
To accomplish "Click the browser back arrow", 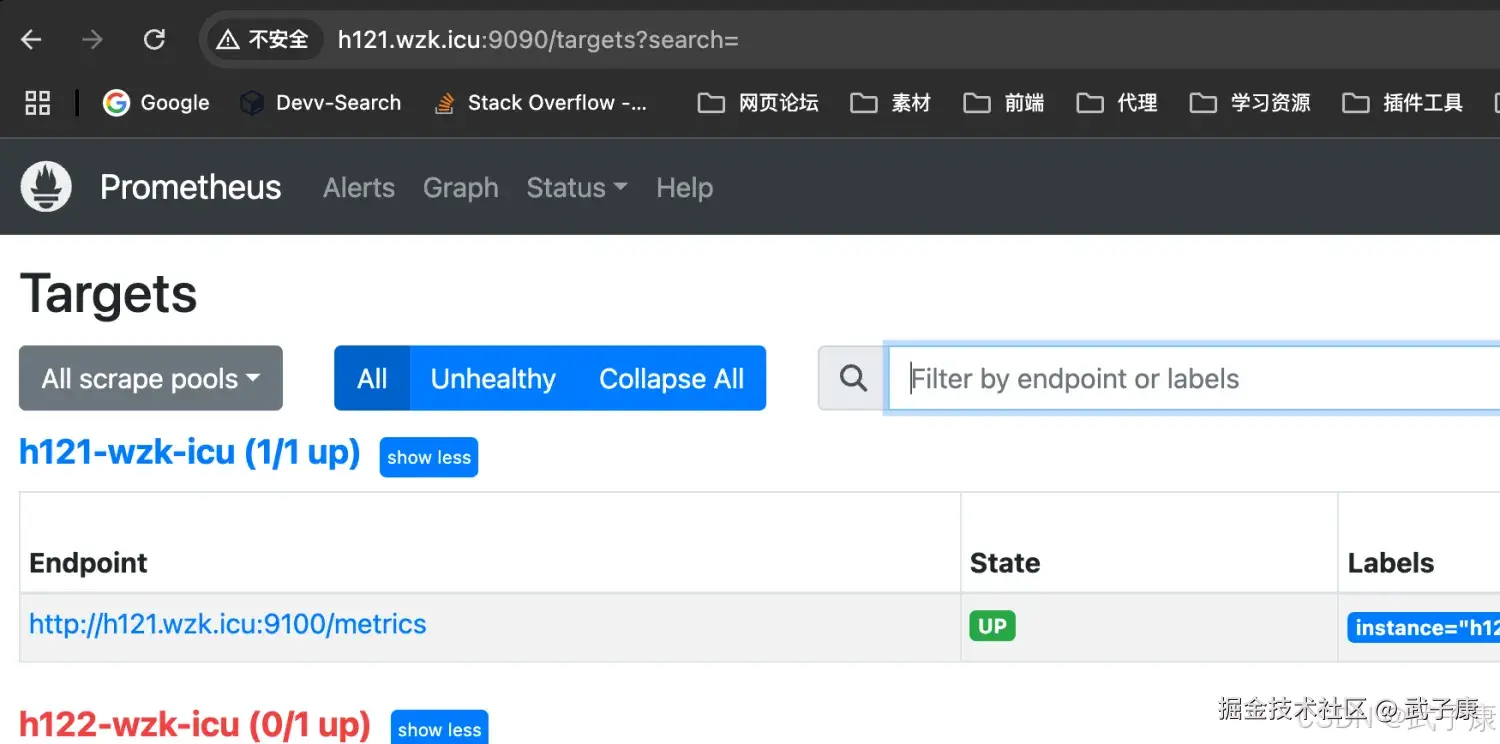I will pos(30,39).
